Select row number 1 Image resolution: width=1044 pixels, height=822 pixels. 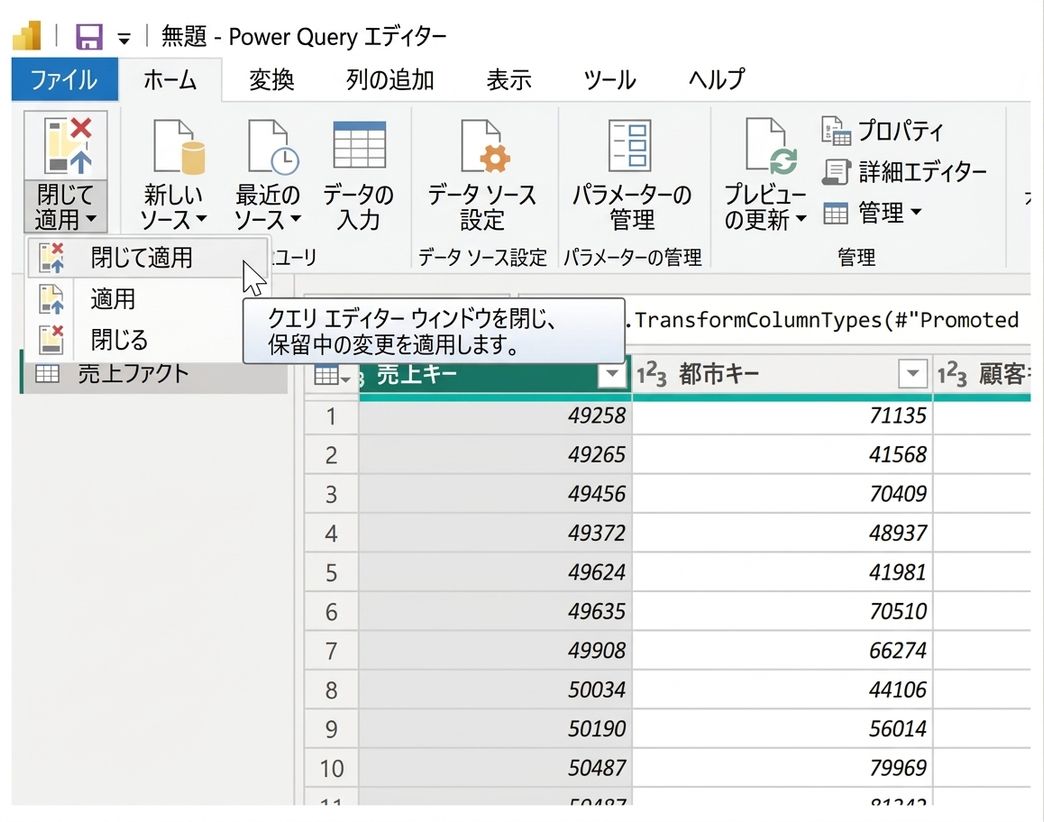(331, 416)
